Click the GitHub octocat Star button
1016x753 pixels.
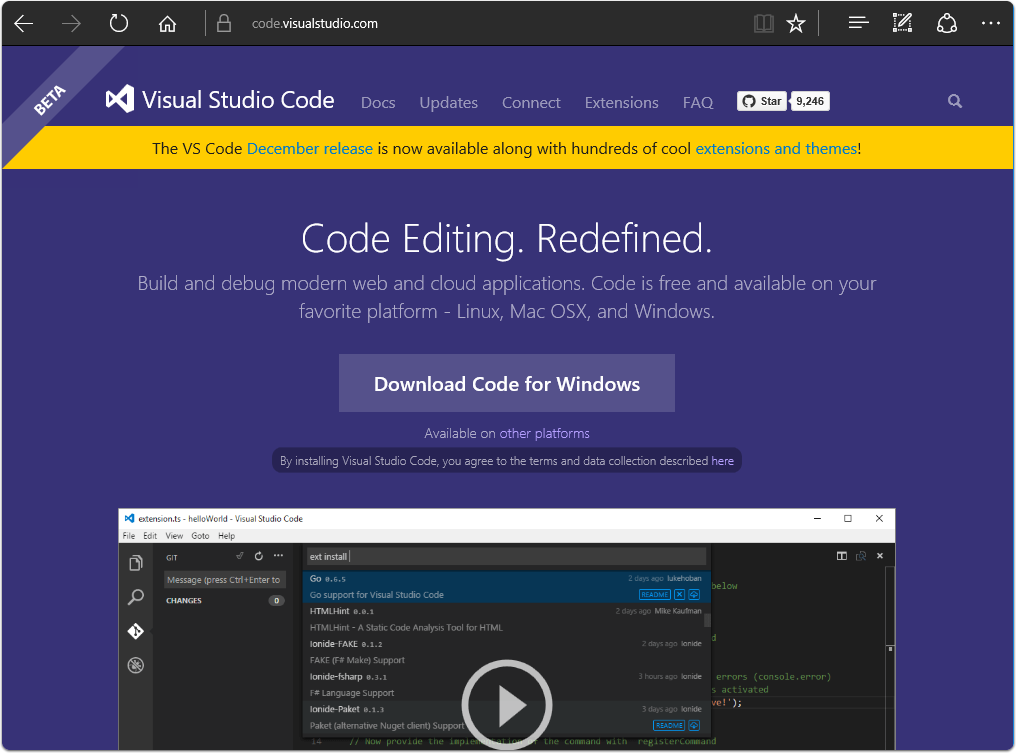coord(761,100)
